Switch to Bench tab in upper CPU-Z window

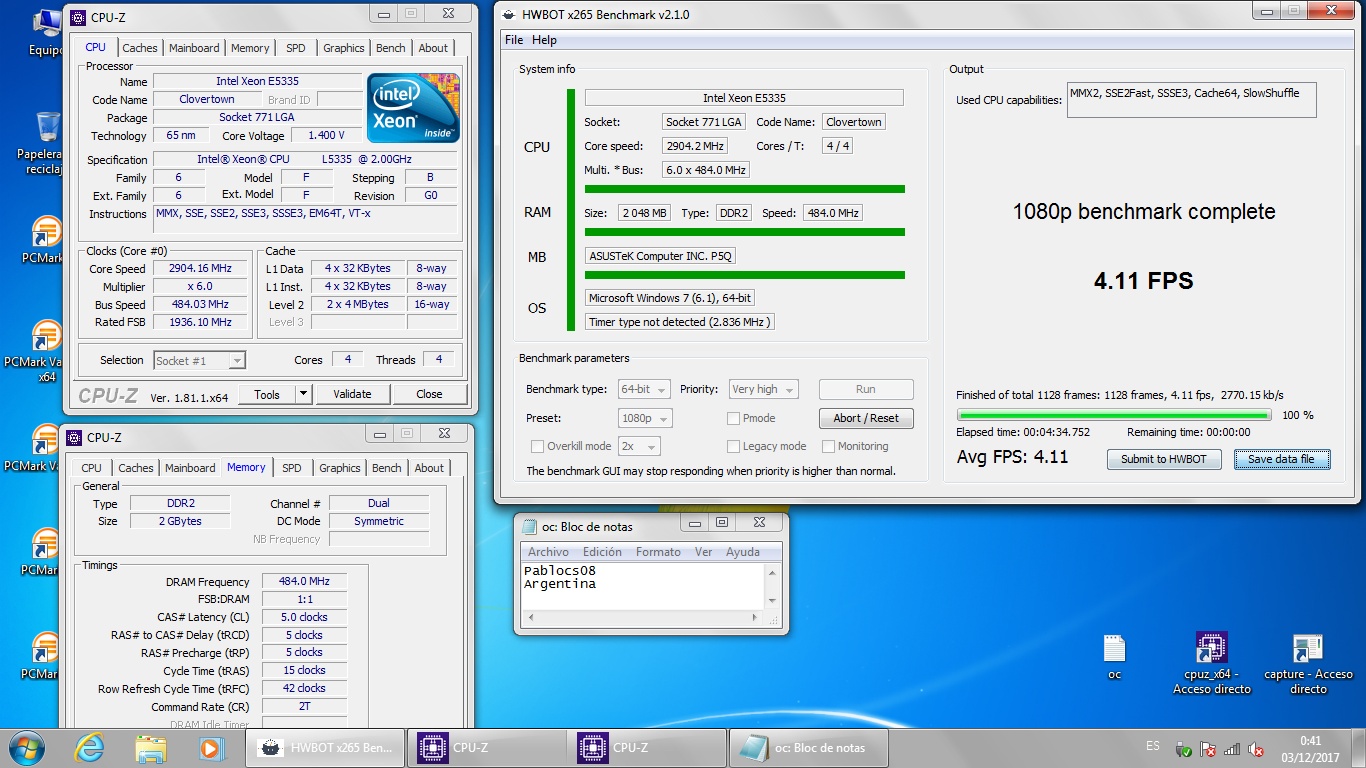point(391,48)
